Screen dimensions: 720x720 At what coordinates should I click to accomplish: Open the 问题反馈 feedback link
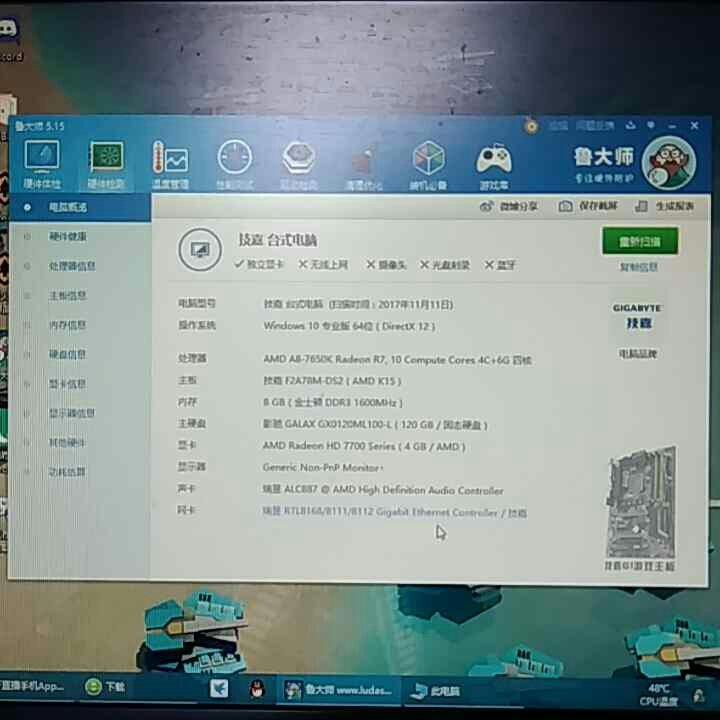[x=595, y=125]
